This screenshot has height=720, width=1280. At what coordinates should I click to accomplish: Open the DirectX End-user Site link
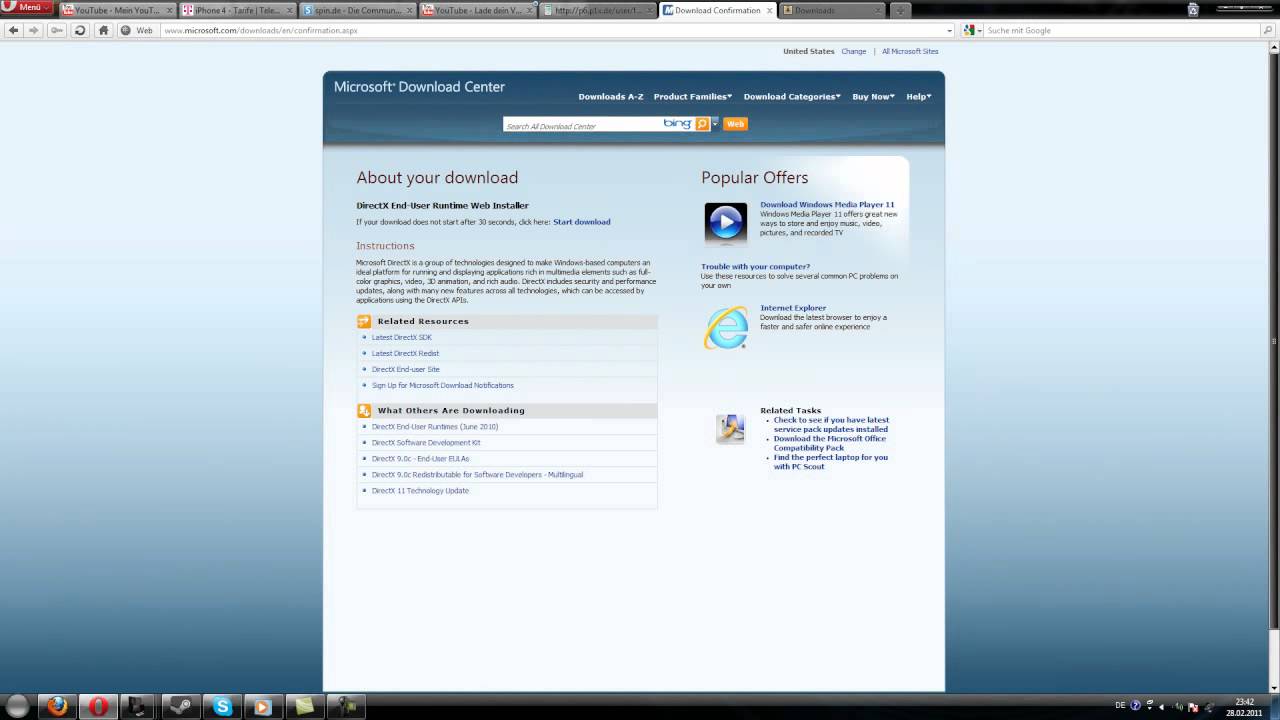point(406,370)
